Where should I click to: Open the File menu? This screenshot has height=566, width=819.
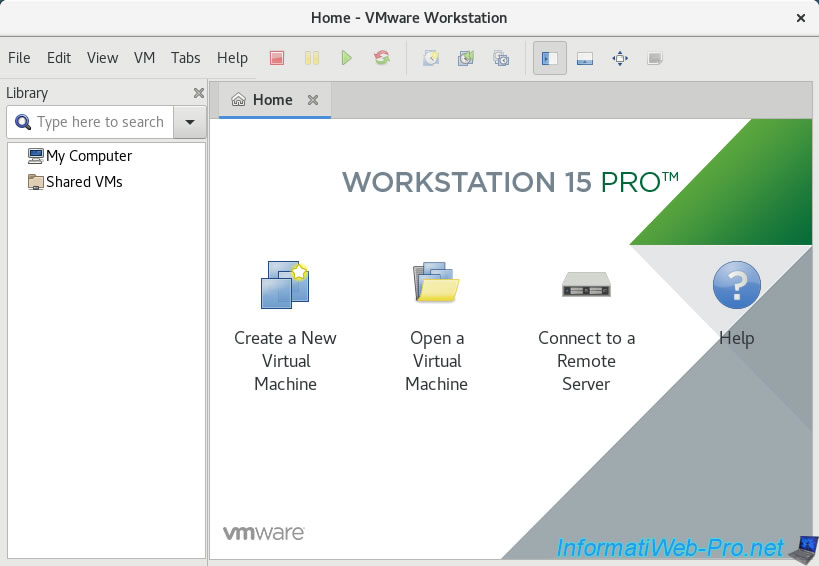click(19, 57)
